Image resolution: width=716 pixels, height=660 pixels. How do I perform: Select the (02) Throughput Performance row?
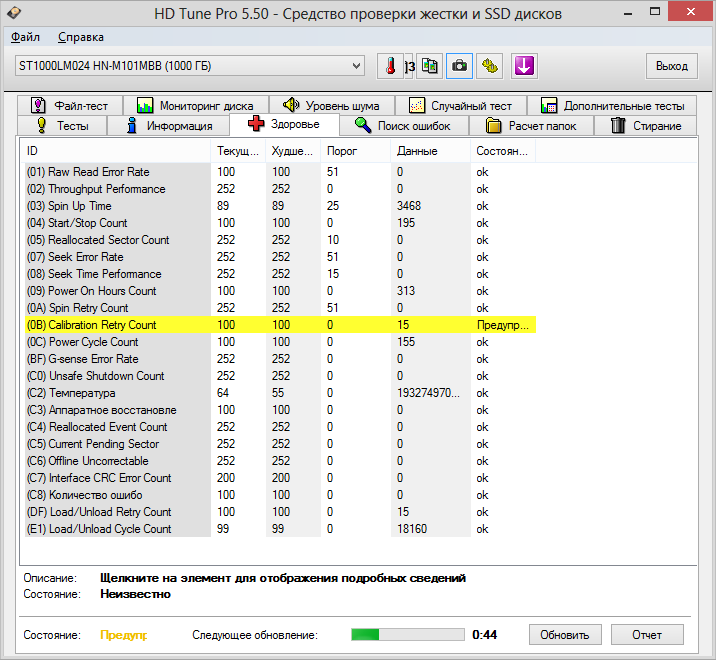pyautogui.click(x=280, y=189)
